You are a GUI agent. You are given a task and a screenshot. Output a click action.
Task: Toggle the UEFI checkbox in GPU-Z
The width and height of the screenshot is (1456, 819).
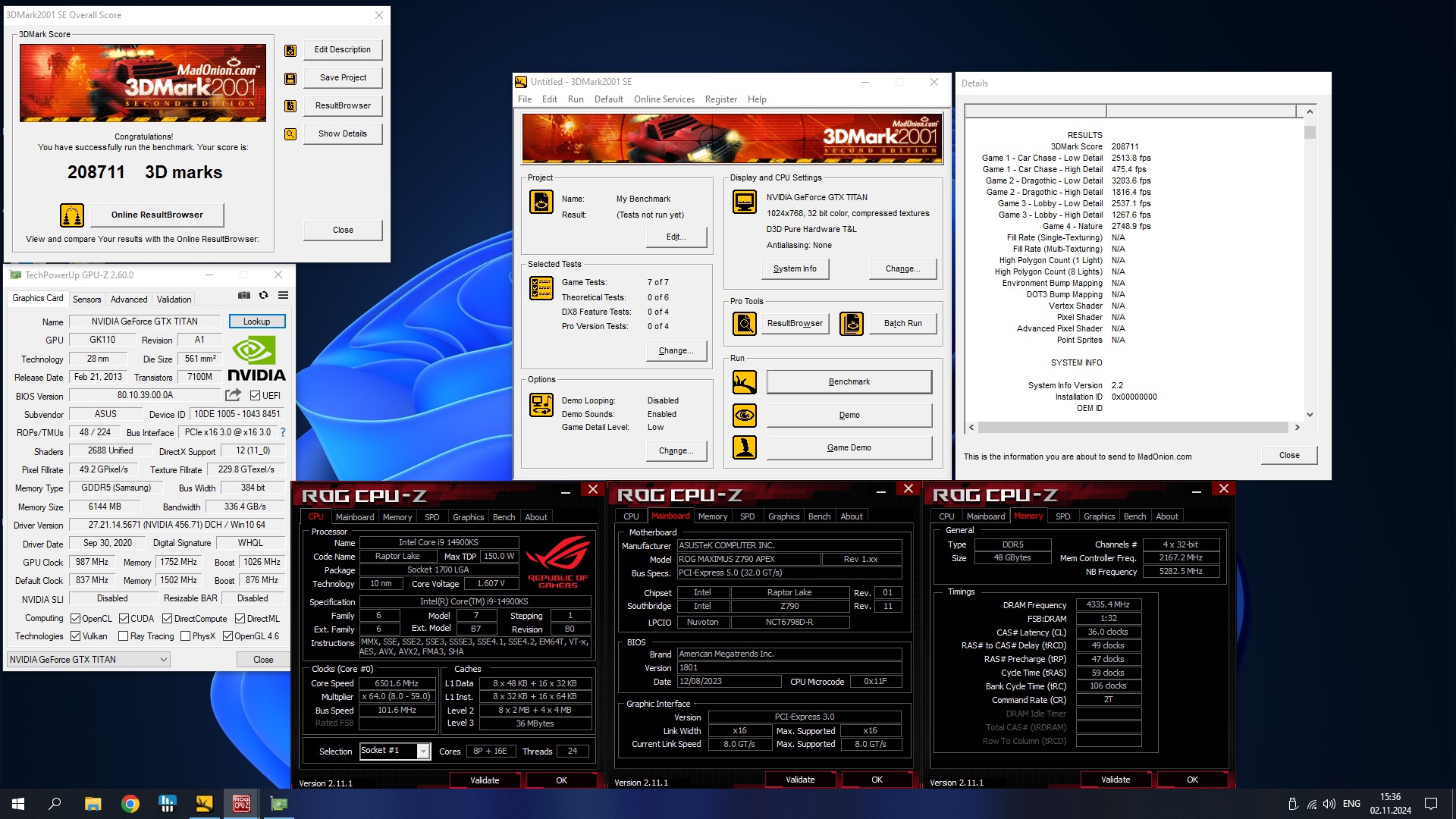pyautogui.click(x=256, y=396)
